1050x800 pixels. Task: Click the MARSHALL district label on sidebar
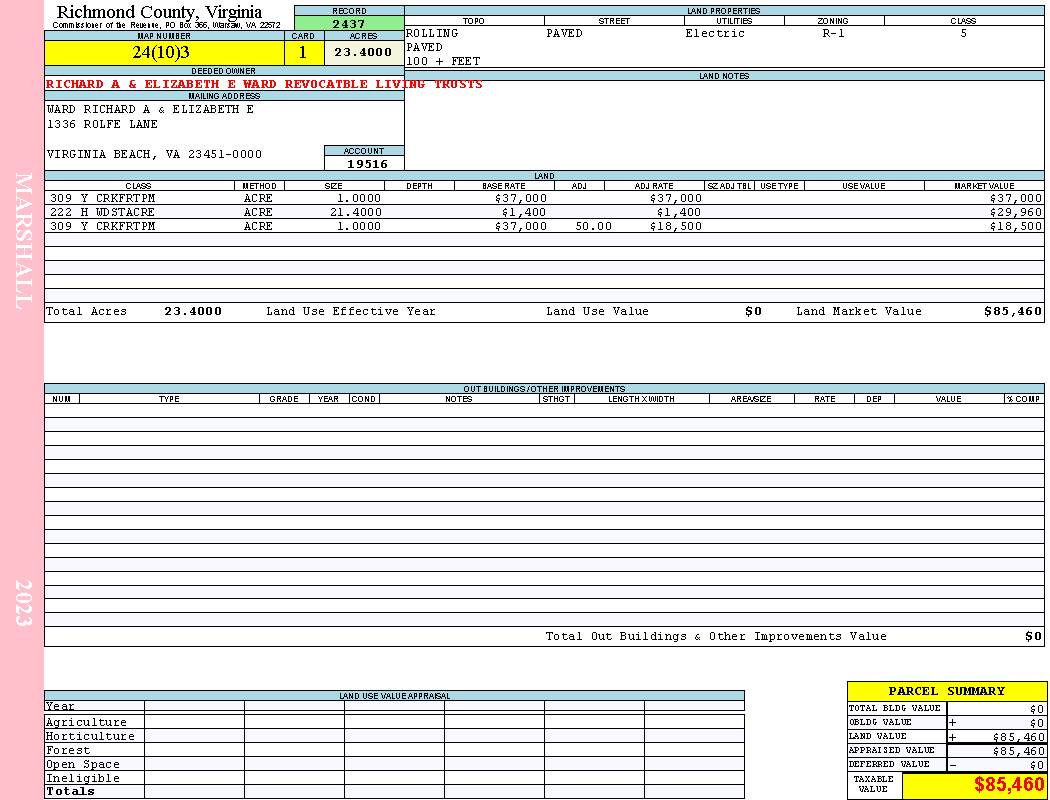tap(23, 241)
